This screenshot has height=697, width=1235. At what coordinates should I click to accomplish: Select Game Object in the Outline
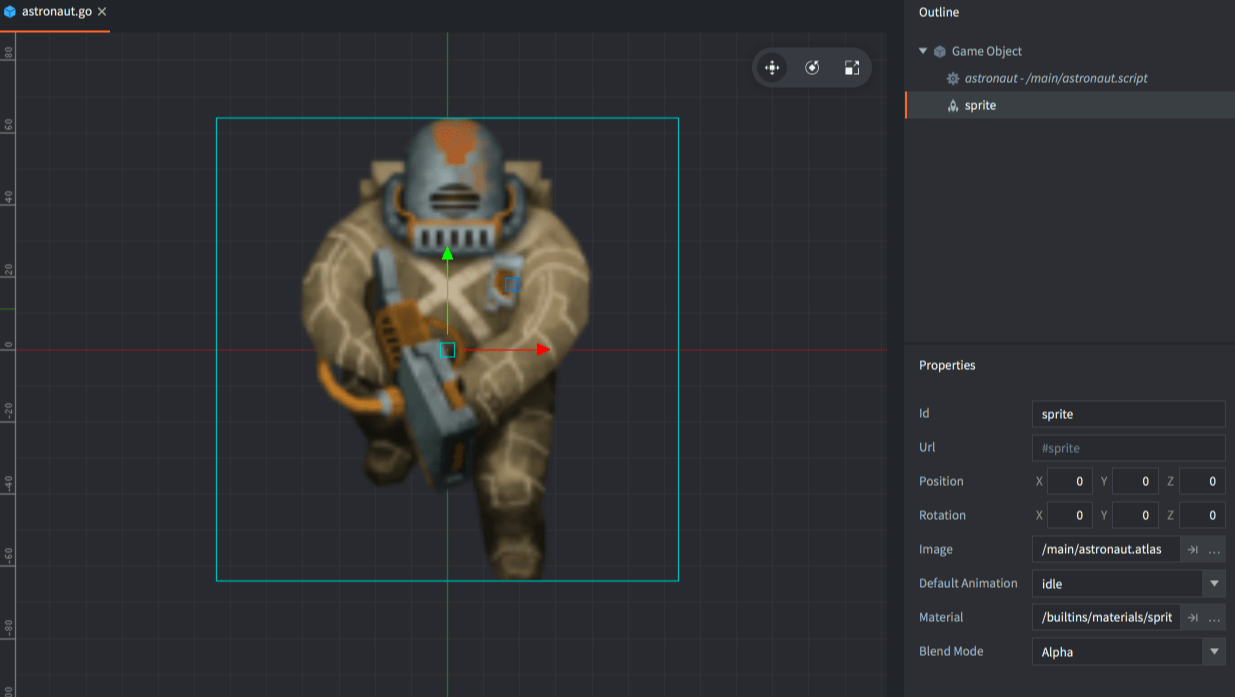point(986,51)
